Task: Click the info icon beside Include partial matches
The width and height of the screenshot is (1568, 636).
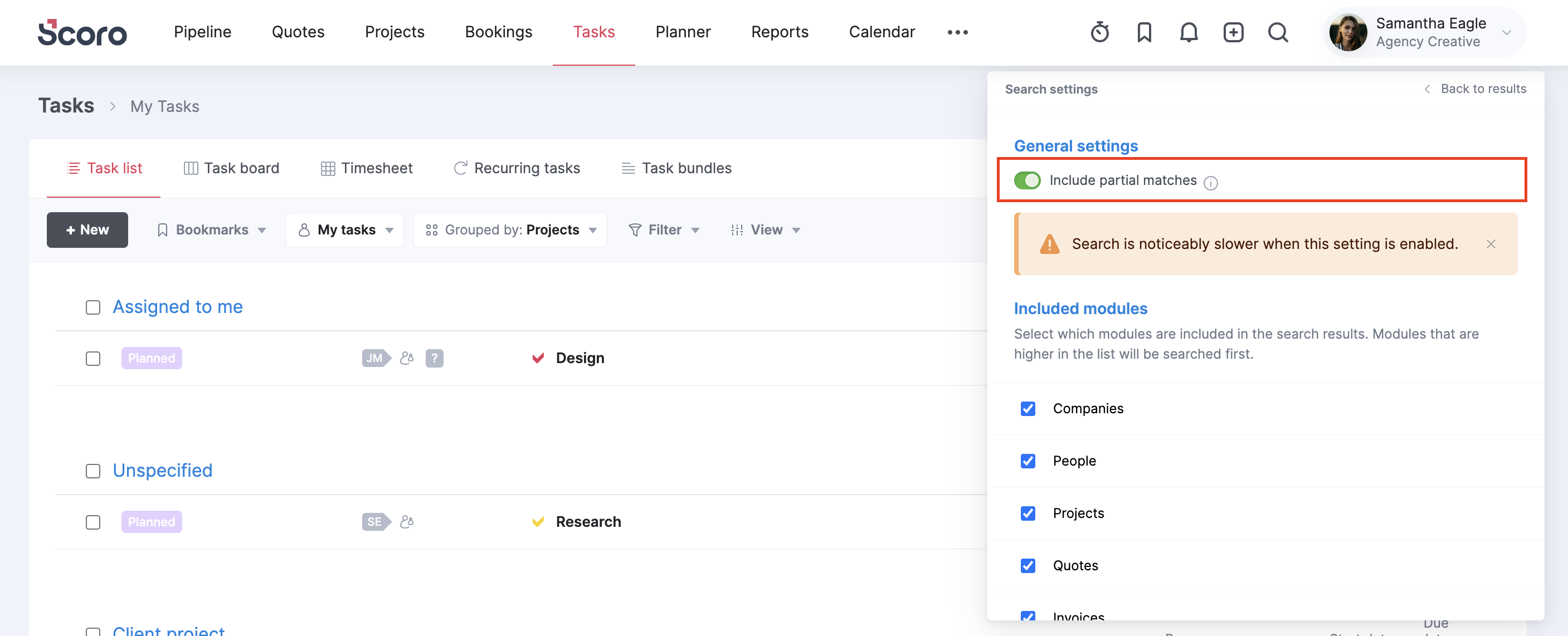Action: (x=1210, y=183)
